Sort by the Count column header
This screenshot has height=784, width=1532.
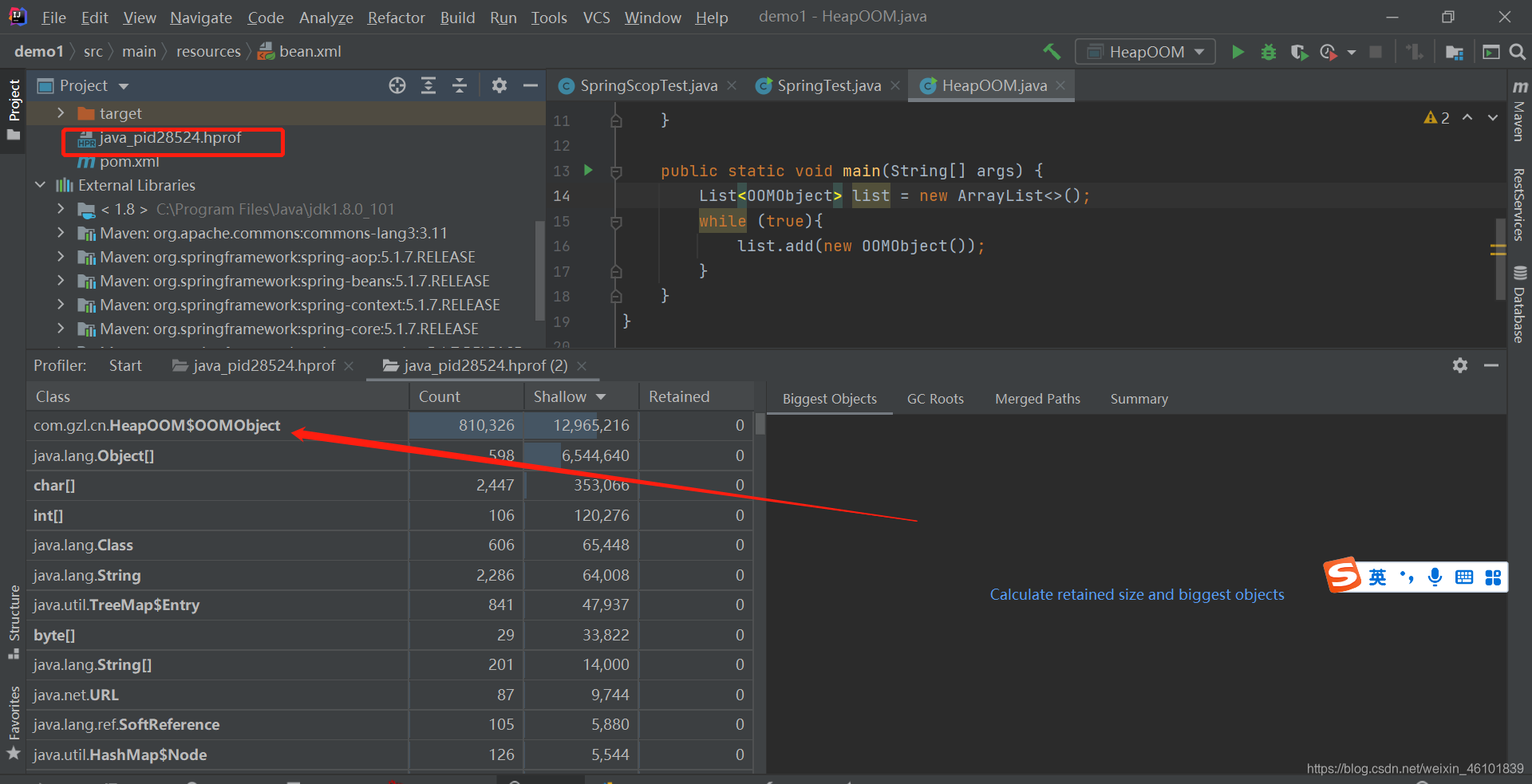click(x=466, y=396)
